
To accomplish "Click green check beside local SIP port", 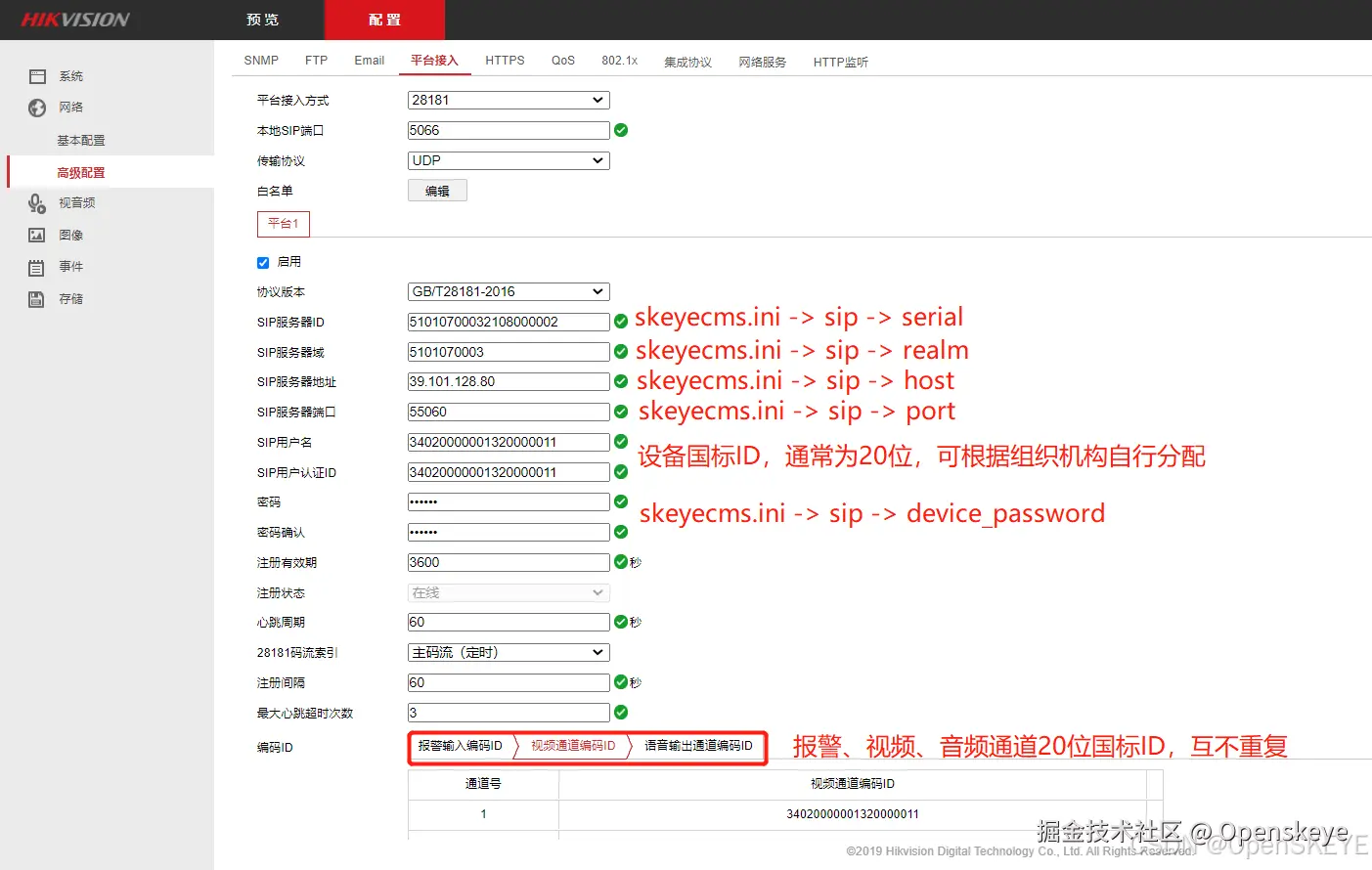I will (621, 130).
